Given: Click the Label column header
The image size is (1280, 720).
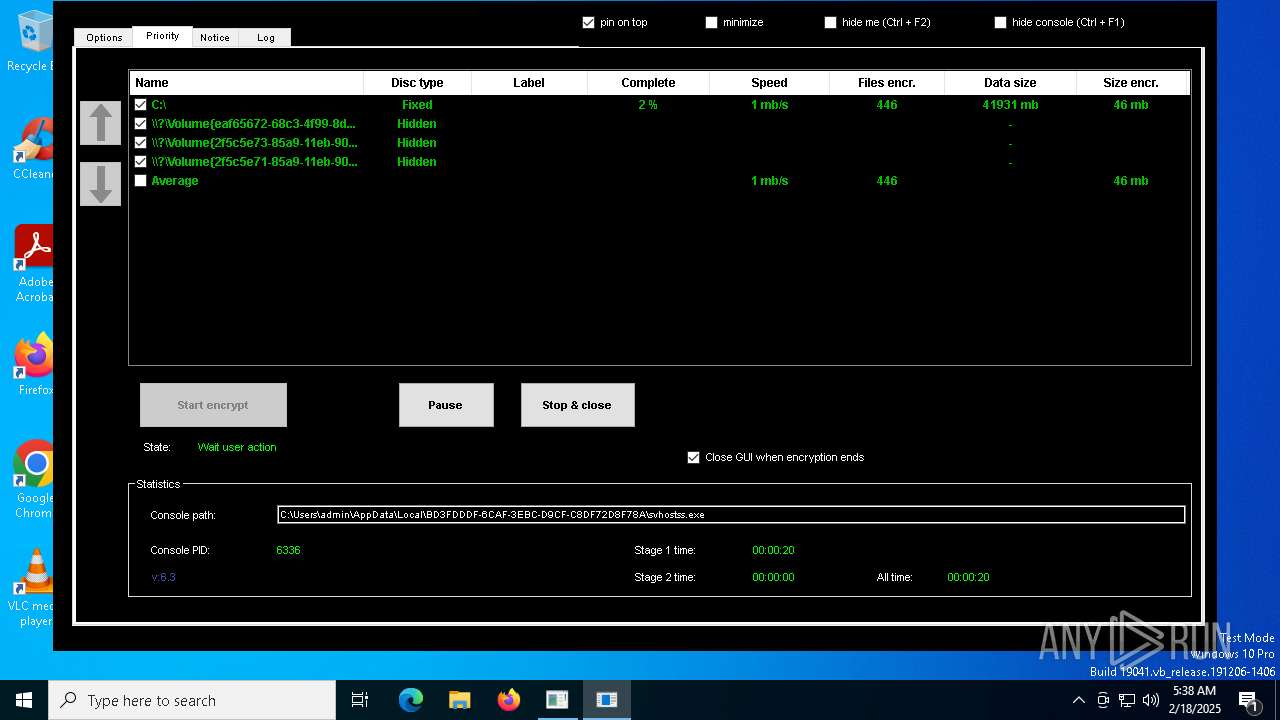Looking at the screenshot, I should pos(529,83).
